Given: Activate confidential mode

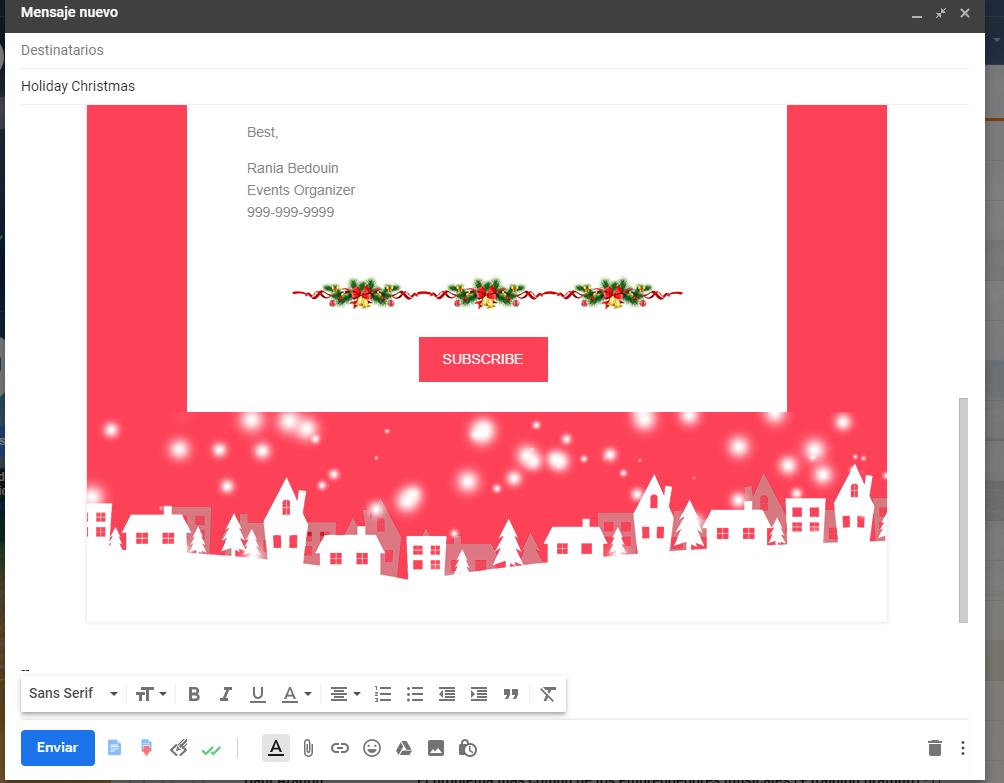Looking at the screenshot, I should tap(467, 747).
